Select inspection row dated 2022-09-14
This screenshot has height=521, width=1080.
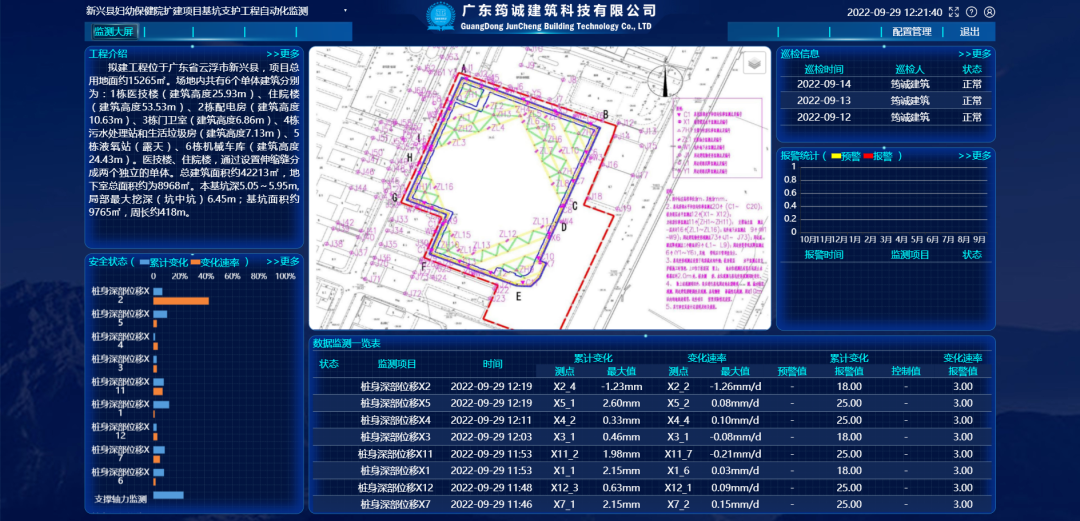click(886, 85)
